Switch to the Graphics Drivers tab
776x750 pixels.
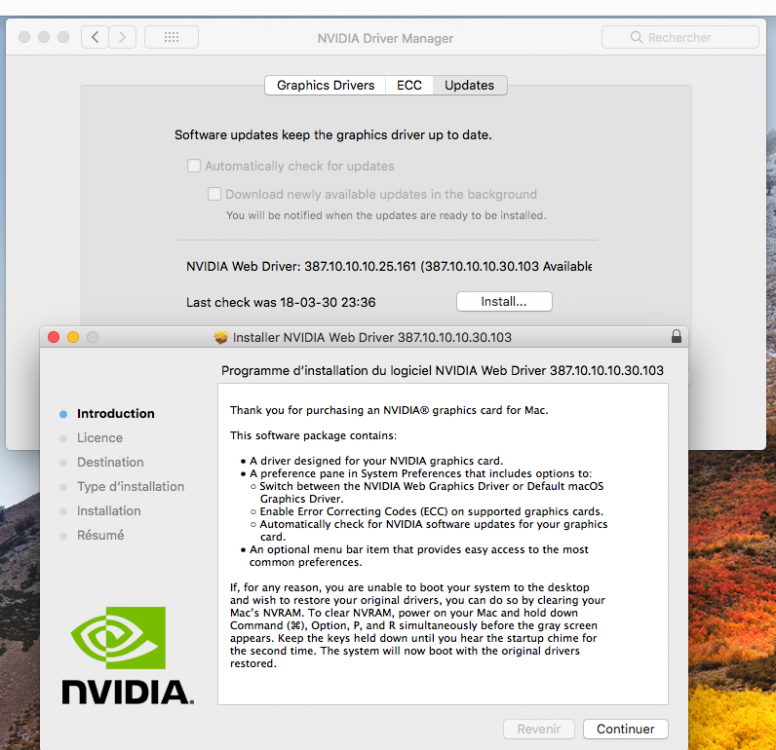[x=325, y=85]
